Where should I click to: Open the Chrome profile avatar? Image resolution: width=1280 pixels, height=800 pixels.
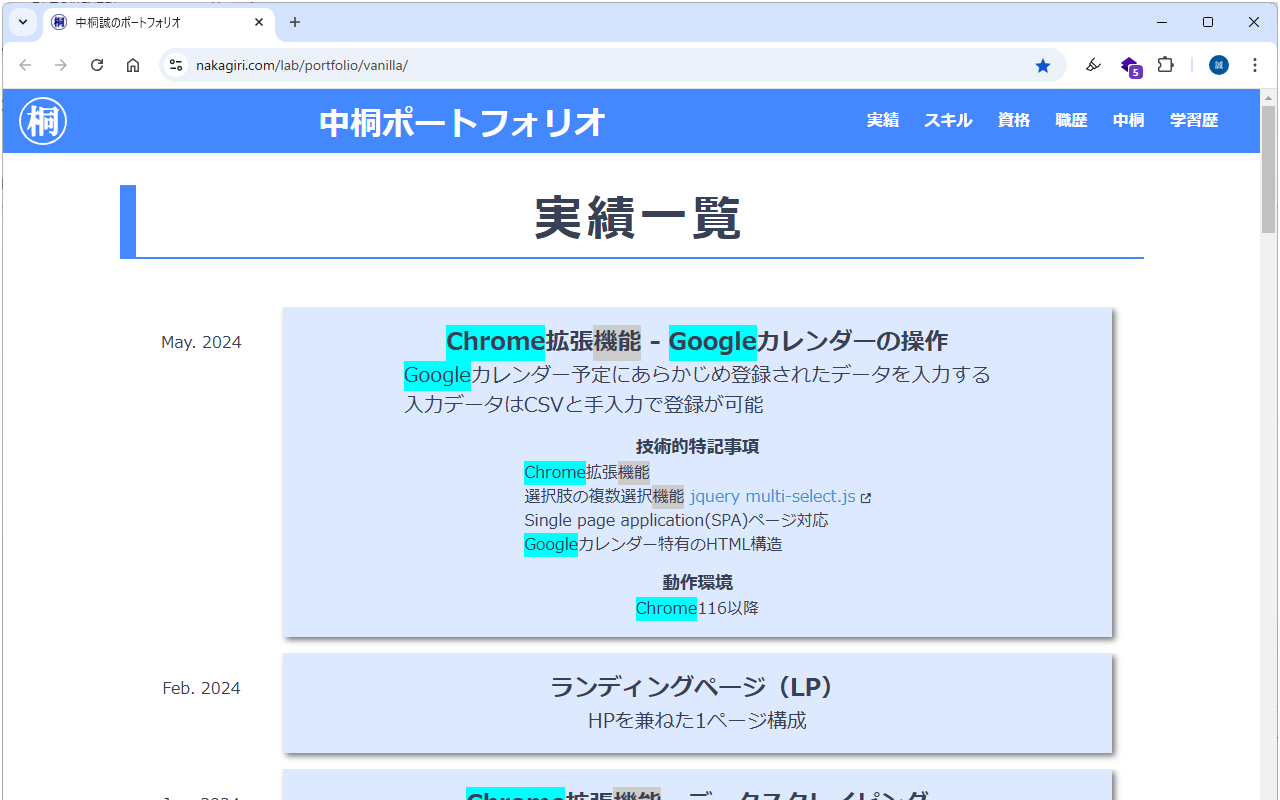1218,65
